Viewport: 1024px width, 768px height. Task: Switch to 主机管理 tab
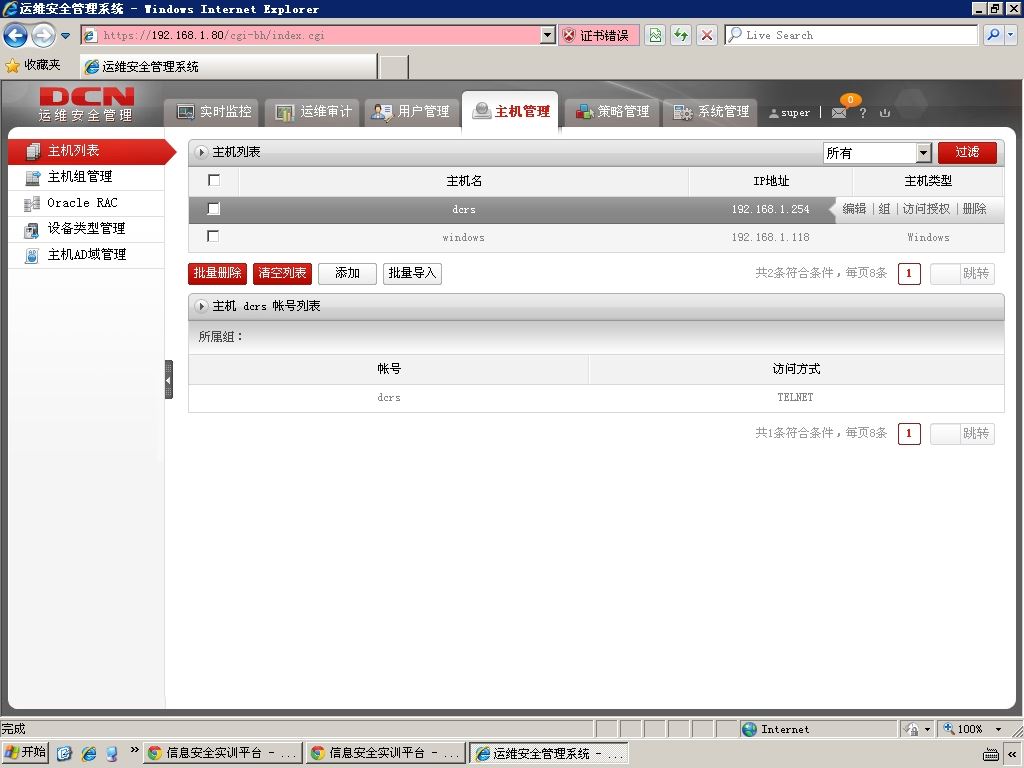pos(511,112)
